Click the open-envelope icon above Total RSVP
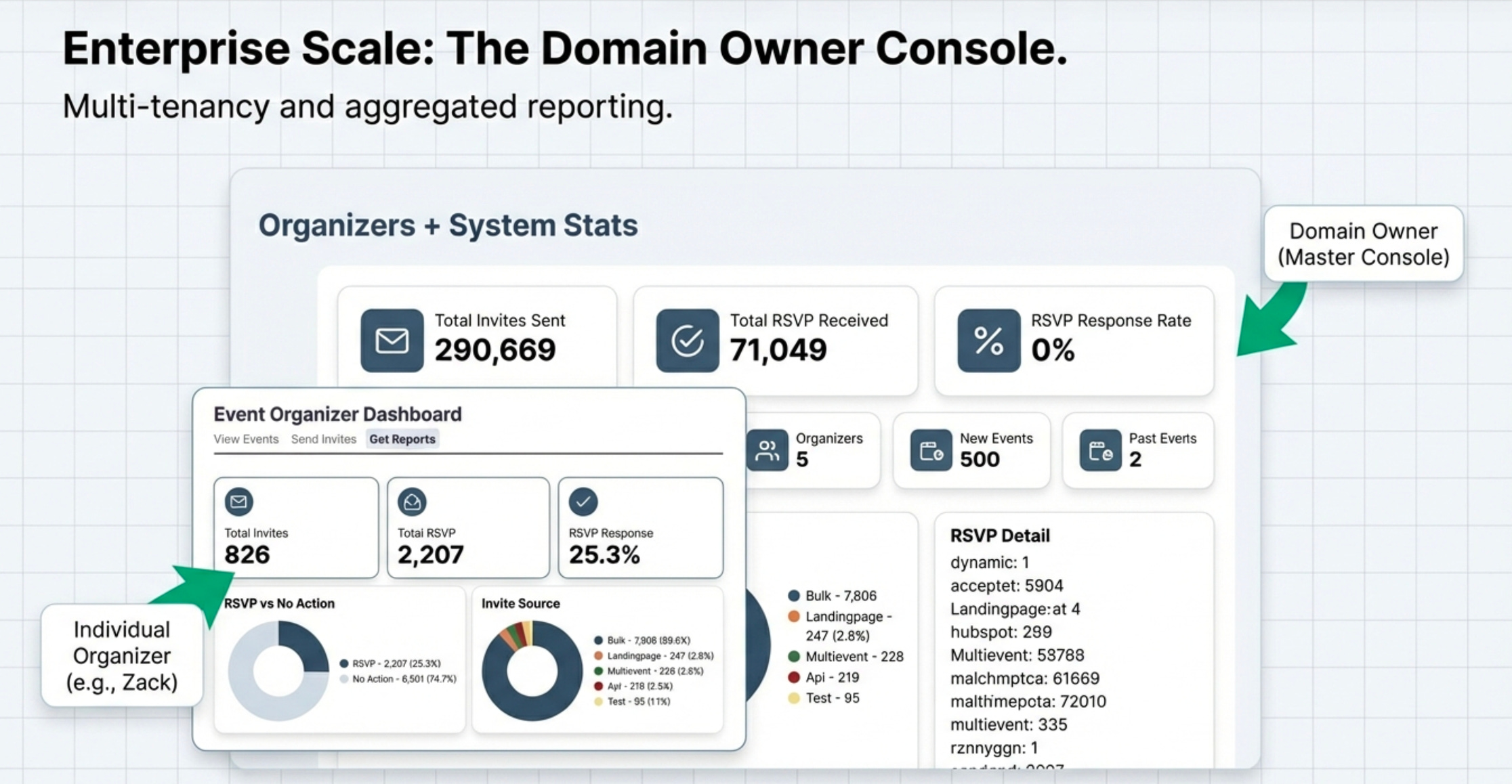Viewport: 1512px width, 784px height. (412, 502)
